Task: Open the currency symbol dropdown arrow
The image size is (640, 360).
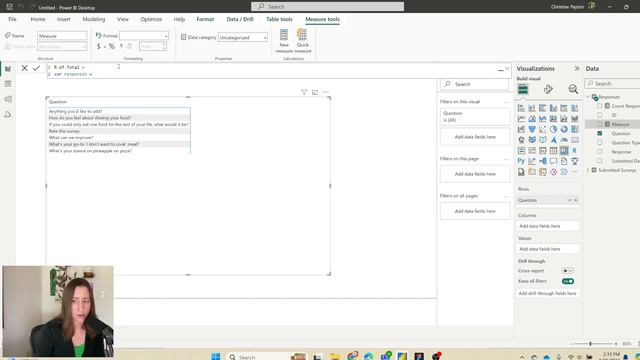Action: coord(105,47)
